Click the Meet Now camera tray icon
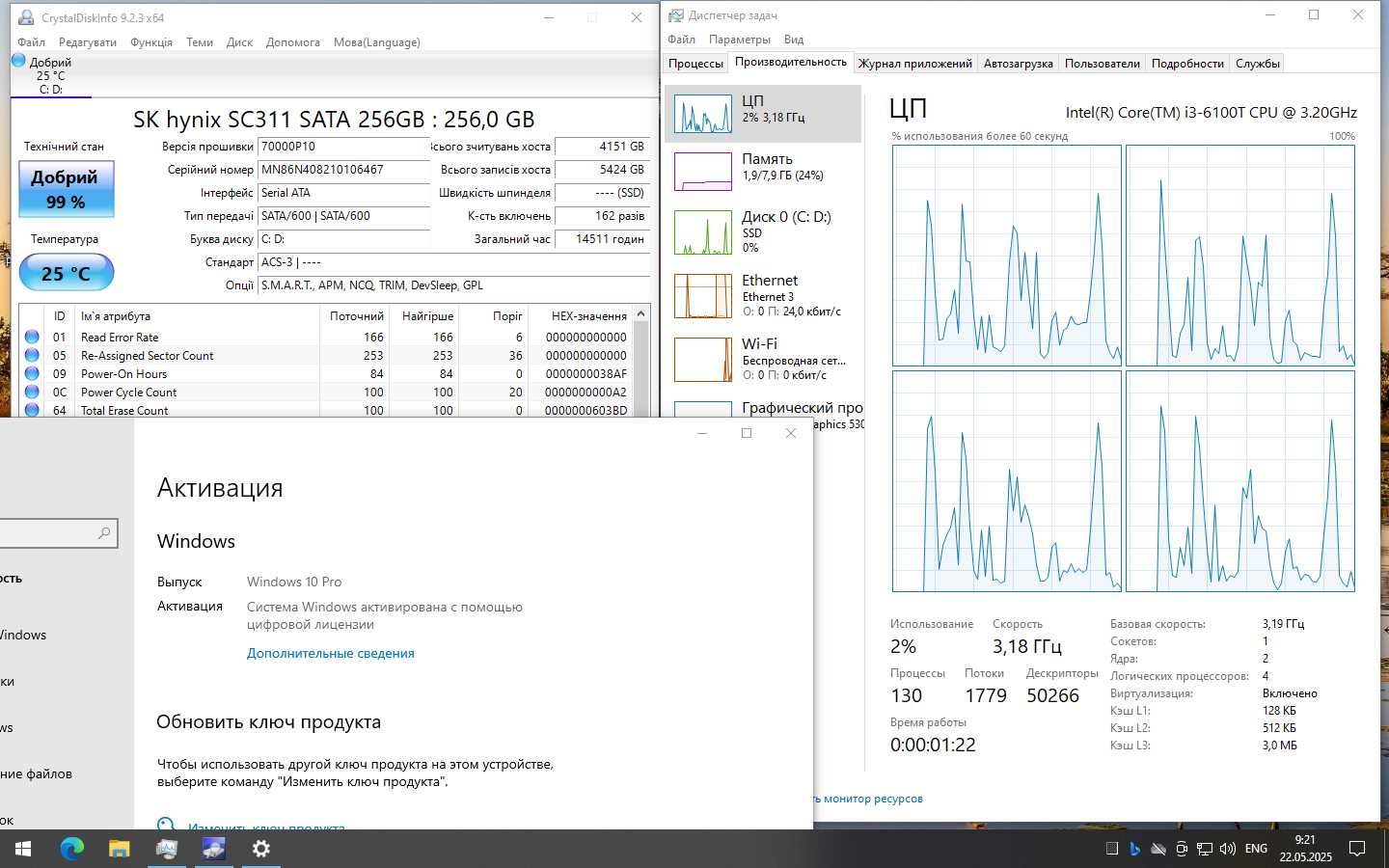This screenshot has height=868, width=1389. coord(1182,849)
